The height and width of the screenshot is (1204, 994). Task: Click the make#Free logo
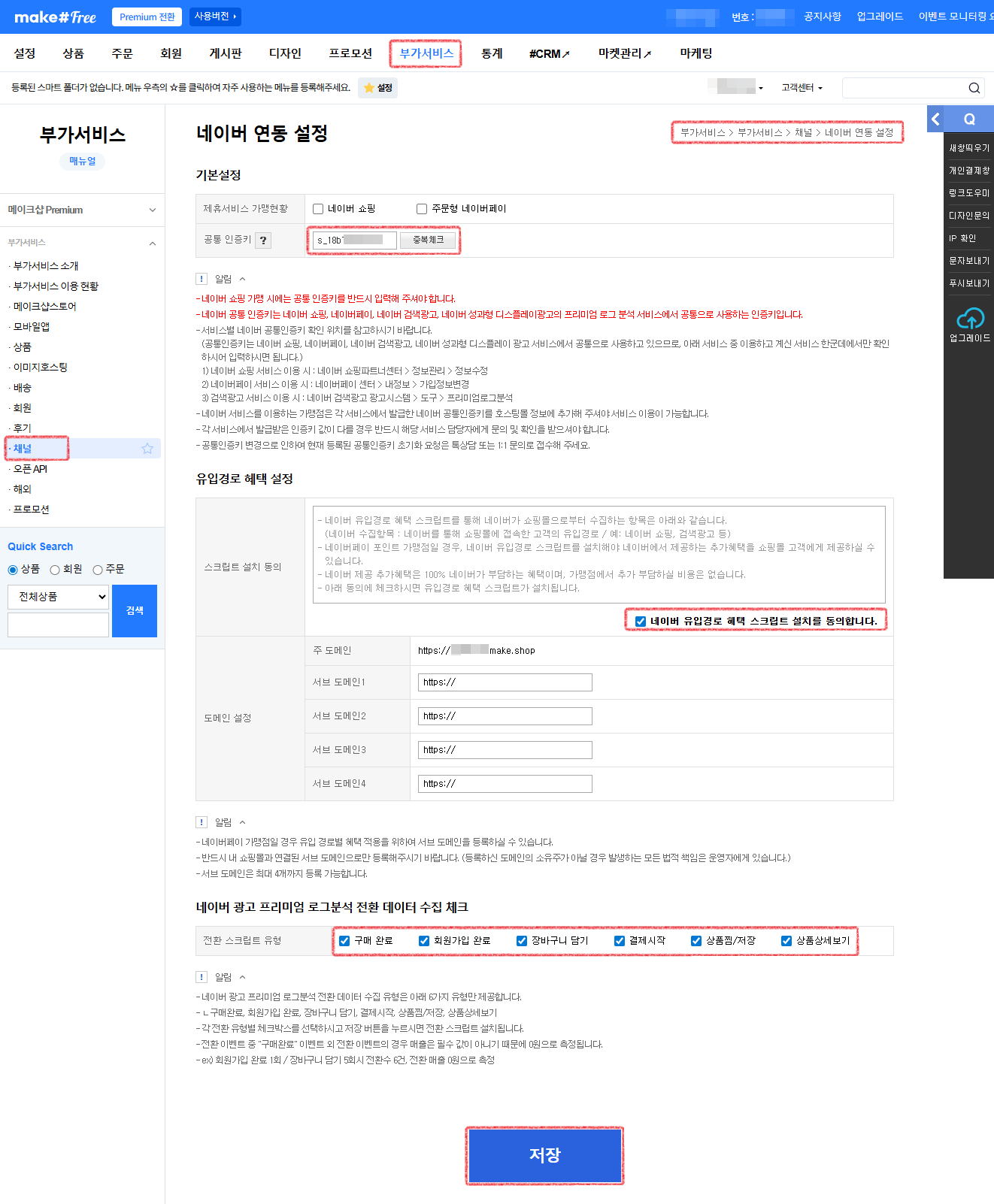[55, 17]
